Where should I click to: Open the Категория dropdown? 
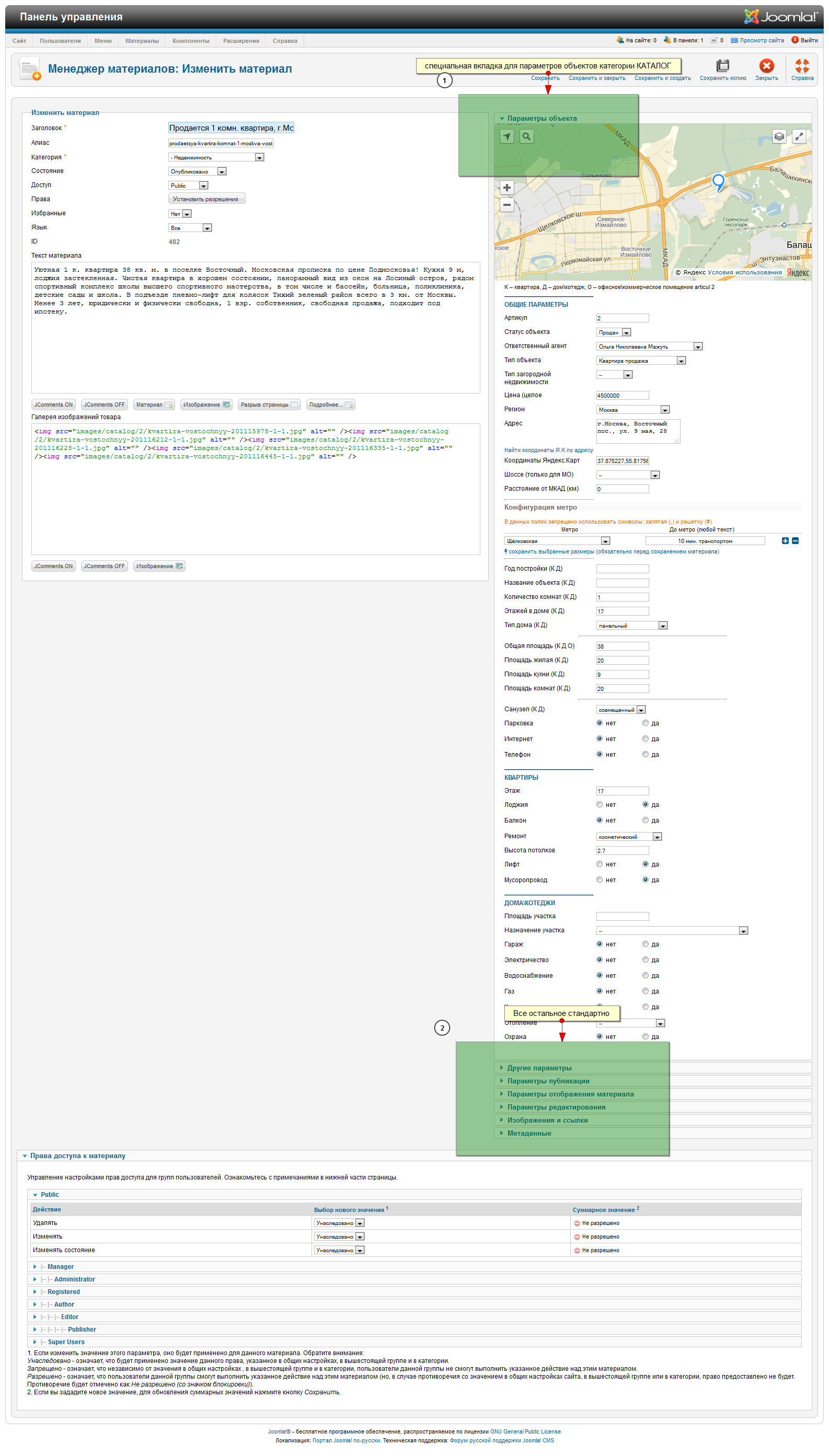216,158
